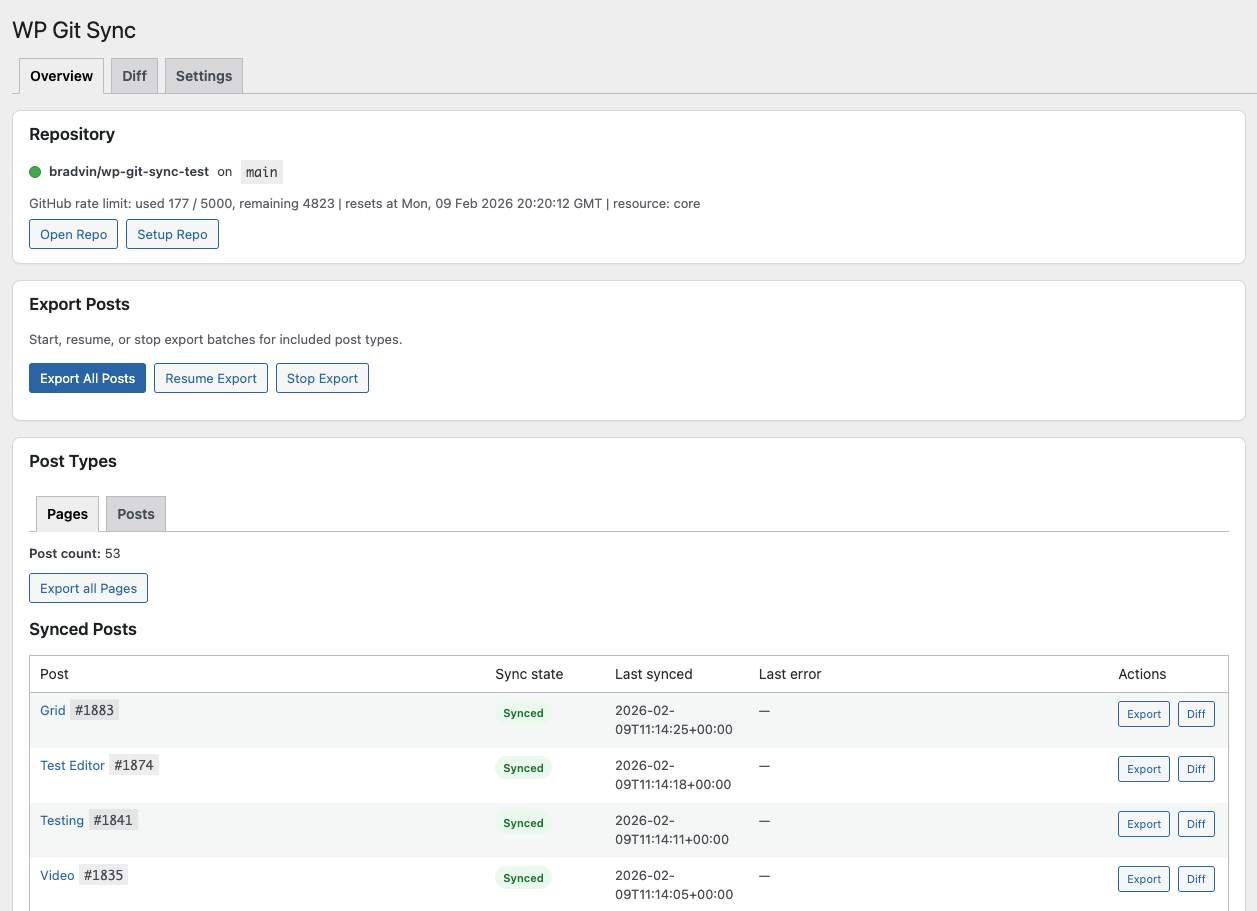Click the Synced badge in Testing row
1257x911 pixels.
tap(523, 823)
